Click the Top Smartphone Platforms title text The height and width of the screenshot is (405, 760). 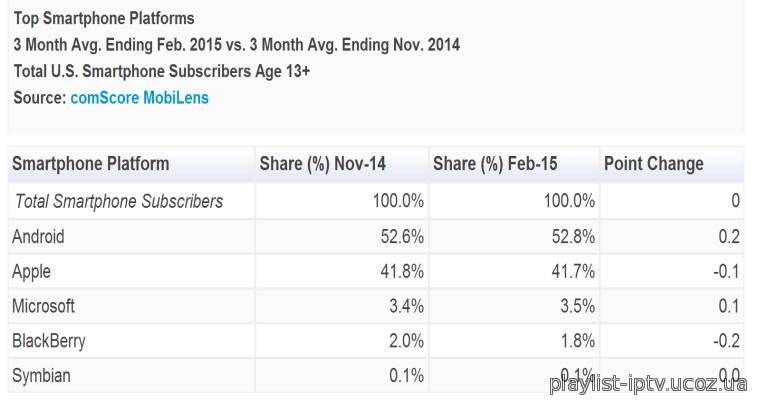click(x=104, y=18)
